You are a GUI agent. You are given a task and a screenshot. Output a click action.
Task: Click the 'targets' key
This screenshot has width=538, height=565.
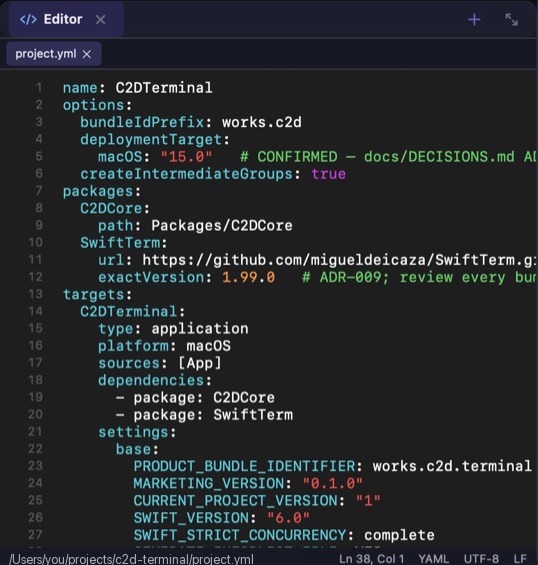coord(93,295)
